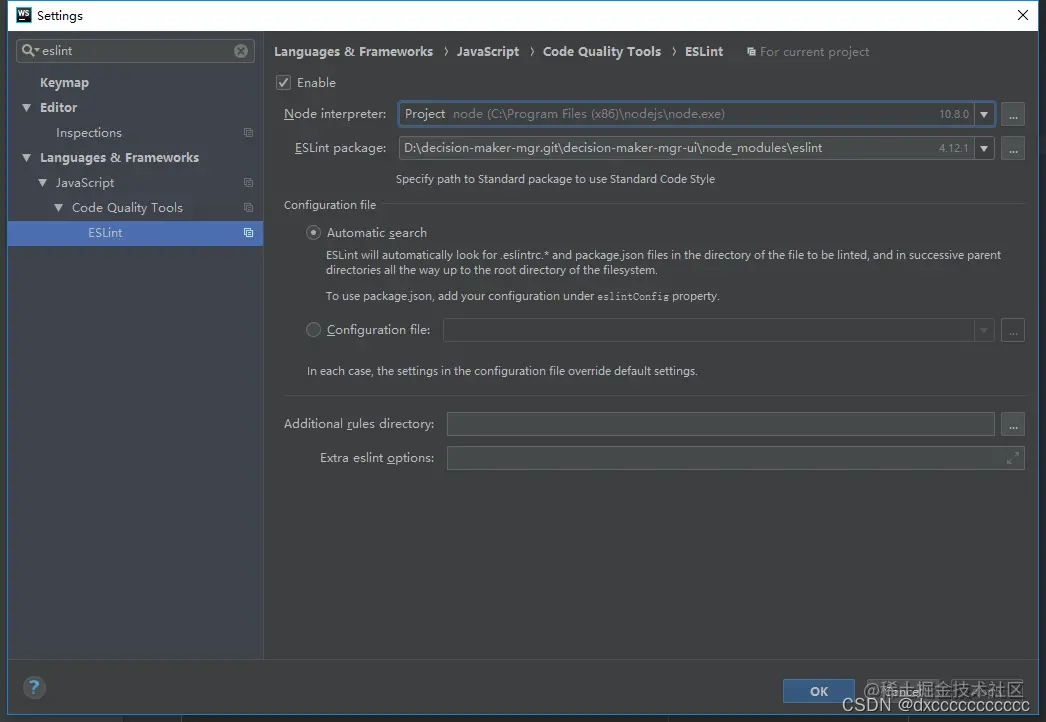Viewport: 1046px width, 722px height.
Task: Select Inspections in the settings tree
Action: coord(89,133)
